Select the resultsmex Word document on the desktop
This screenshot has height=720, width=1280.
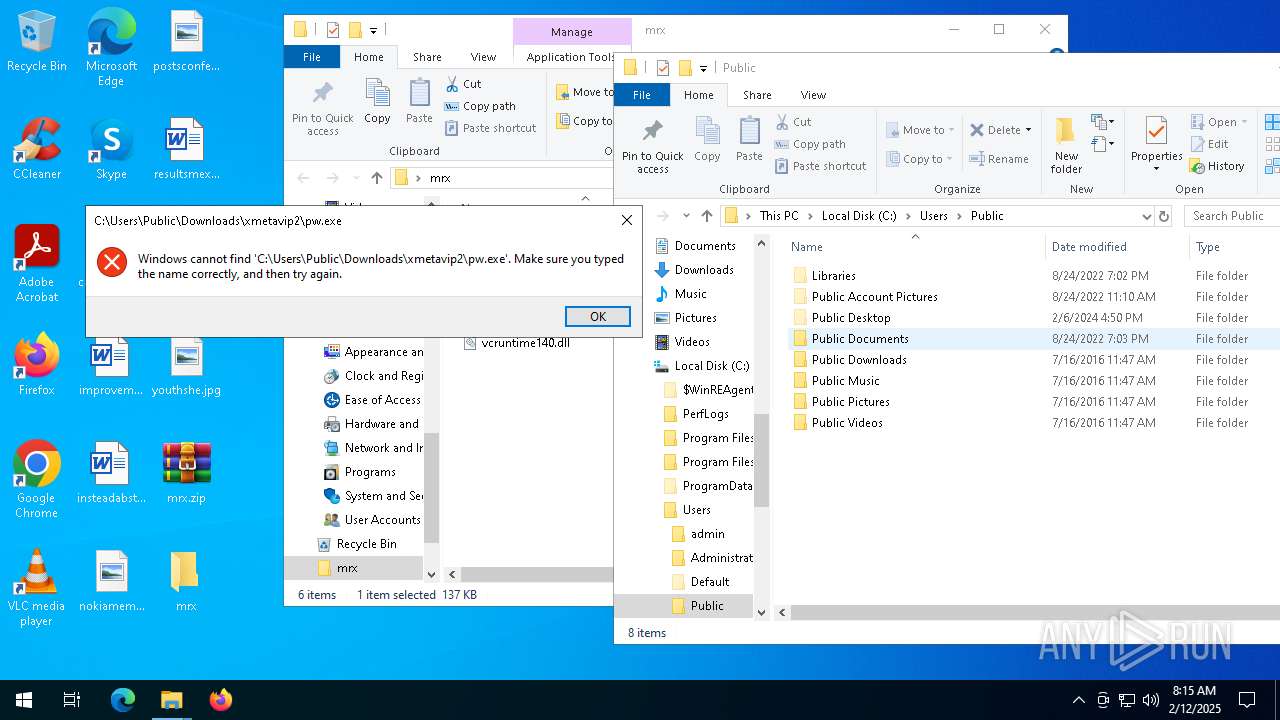point(186,149)
